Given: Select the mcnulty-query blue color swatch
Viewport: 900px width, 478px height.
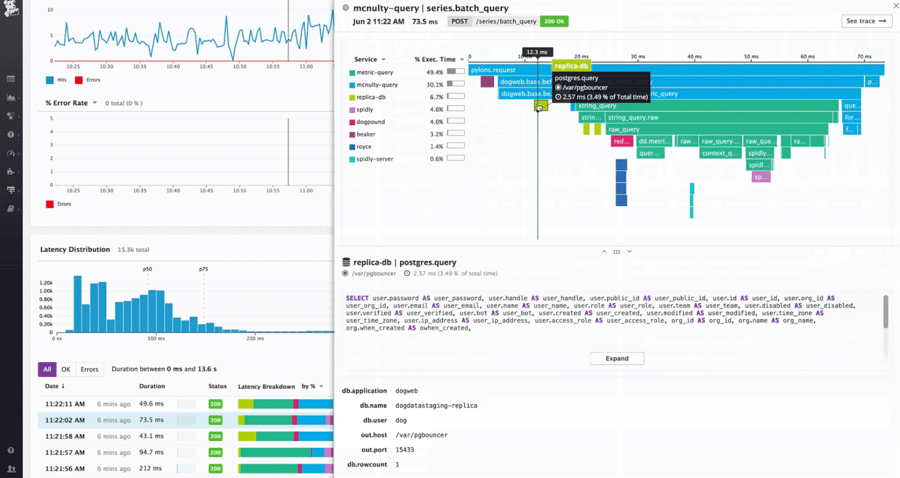Looking at the screenshot, I should point(352,85).
